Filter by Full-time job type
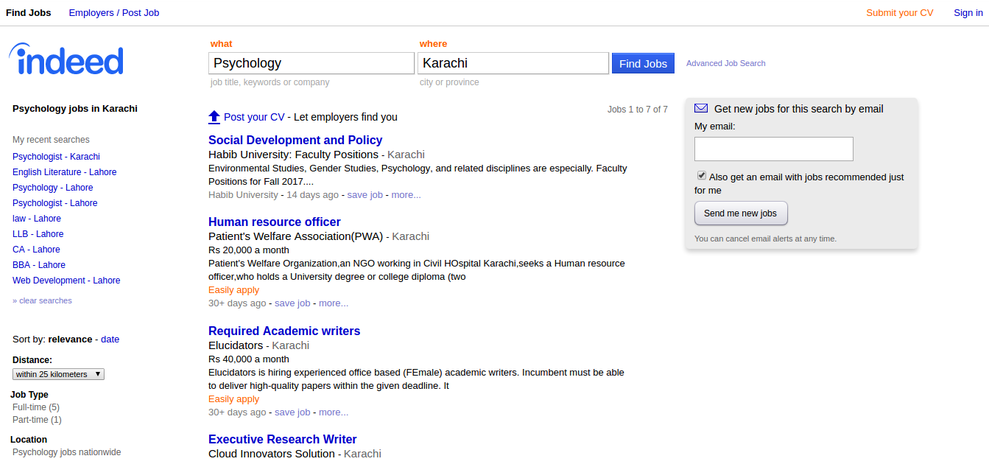This screenshot has height=459, width=989. point(36,407)
